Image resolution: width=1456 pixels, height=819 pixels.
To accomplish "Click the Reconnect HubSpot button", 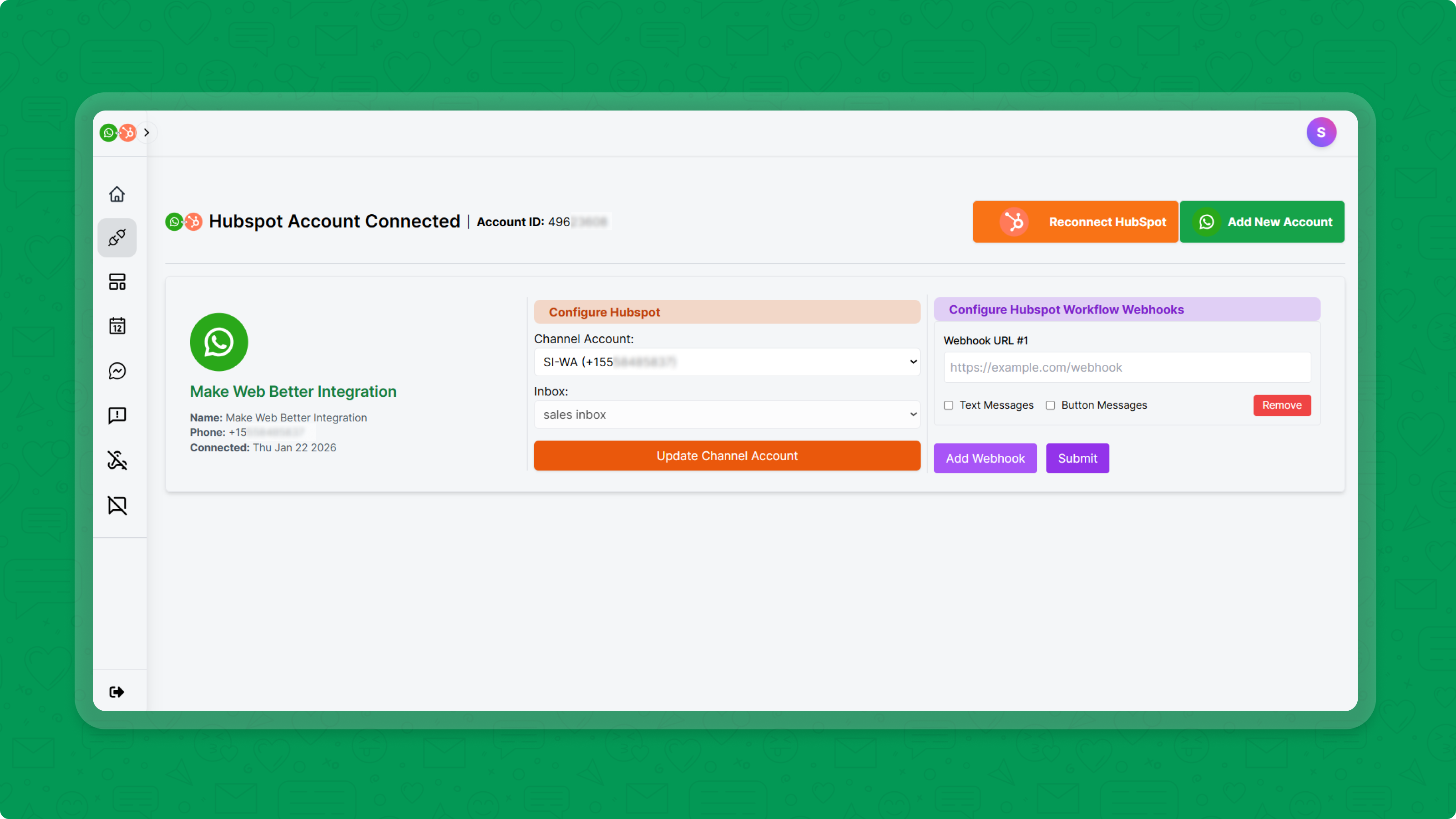I will (1075, 222).
